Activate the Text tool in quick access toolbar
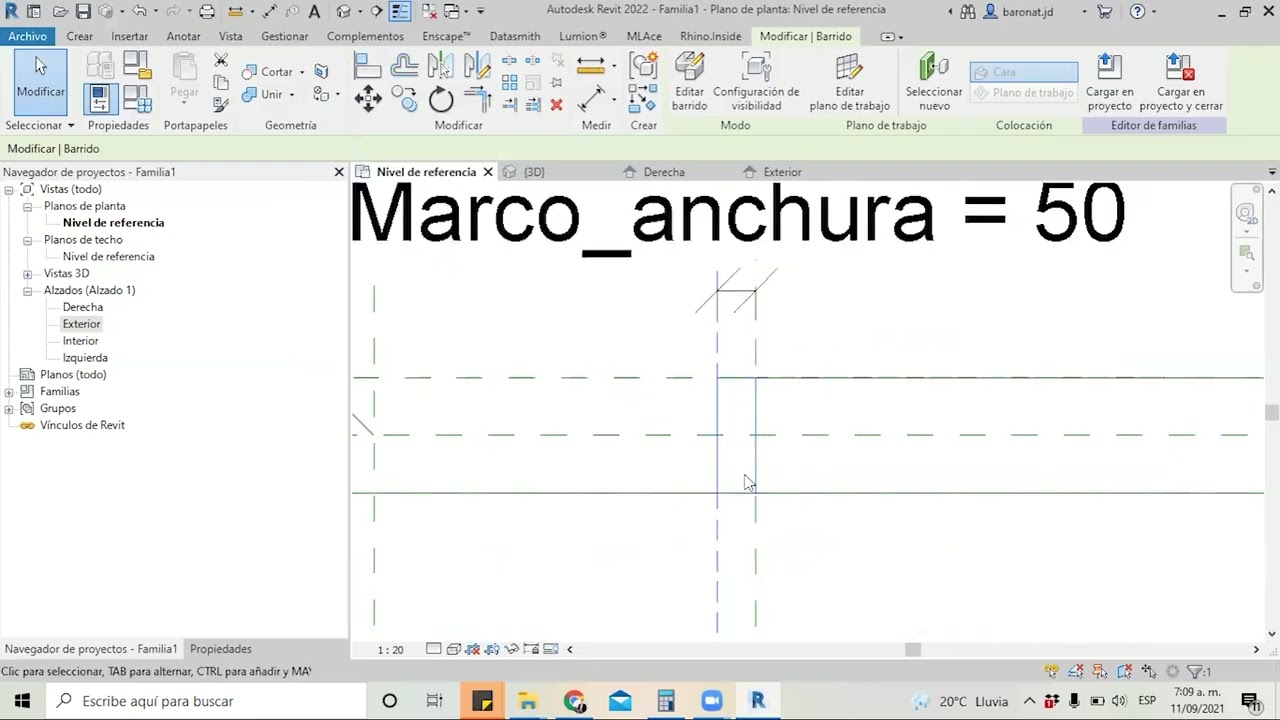Image resolution: width=1280 pixels, height=720 pixels. pos(314,12)
